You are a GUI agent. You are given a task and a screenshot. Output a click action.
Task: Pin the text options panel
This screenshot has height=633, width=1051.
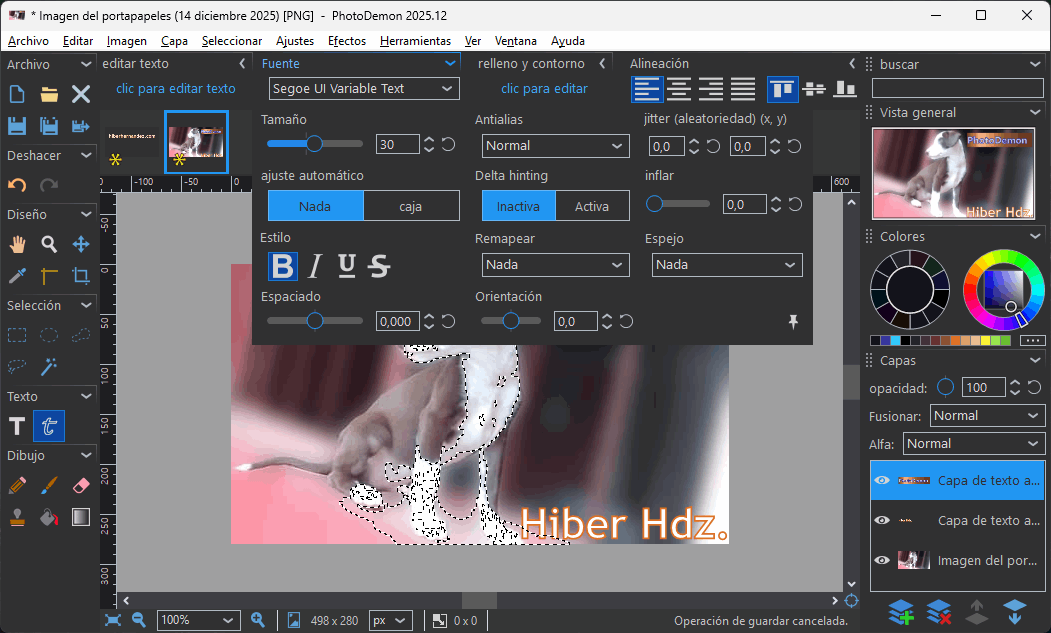pos(793,322)
